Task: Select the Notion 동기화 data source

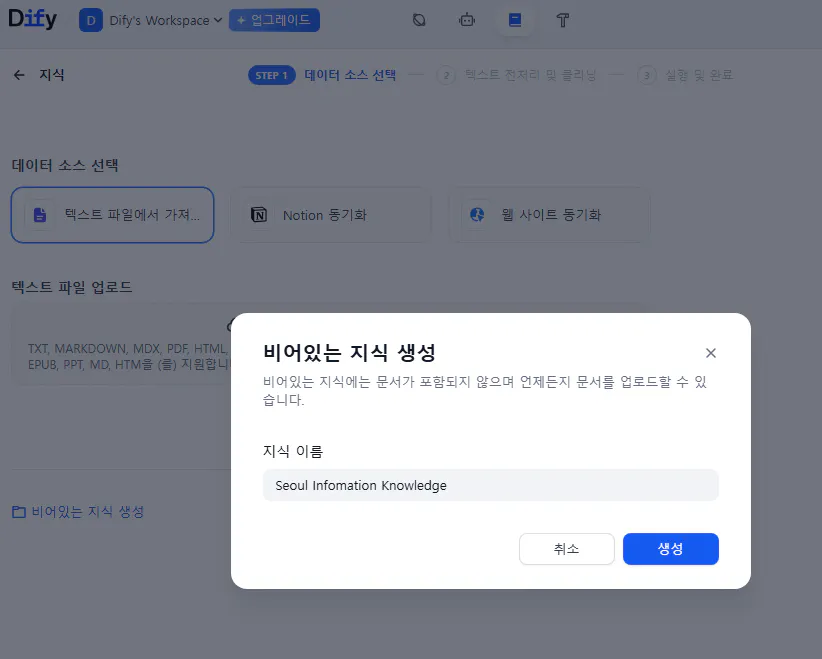Action: (x=331, y=214)
